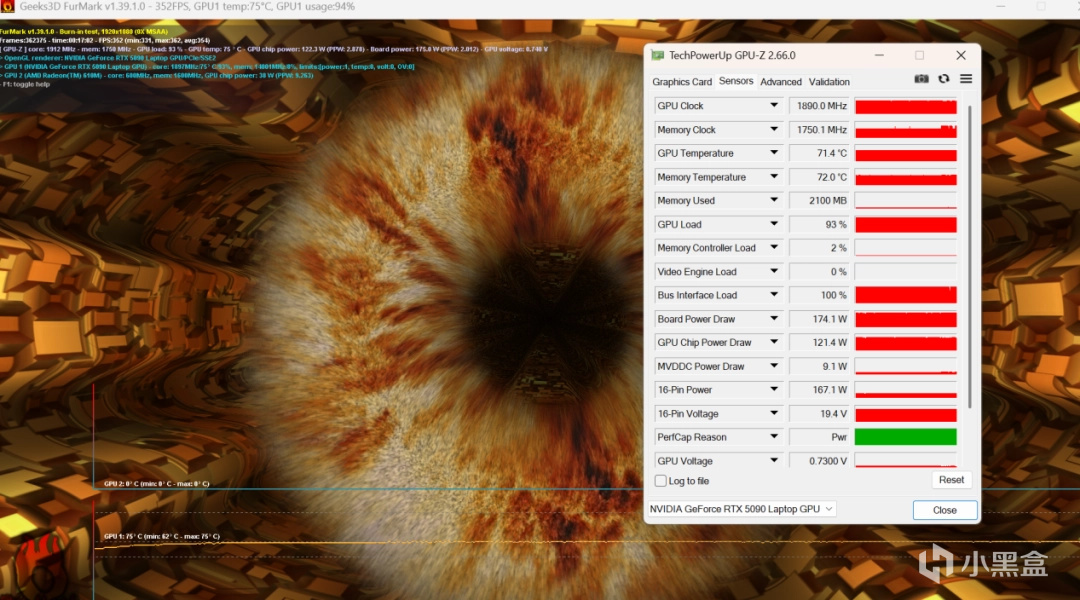Click the FurMark GPU 2 temperature graph label
The width and height of the screenshot is (1080, 600).
pyautogui.click(x=156, y=484)
